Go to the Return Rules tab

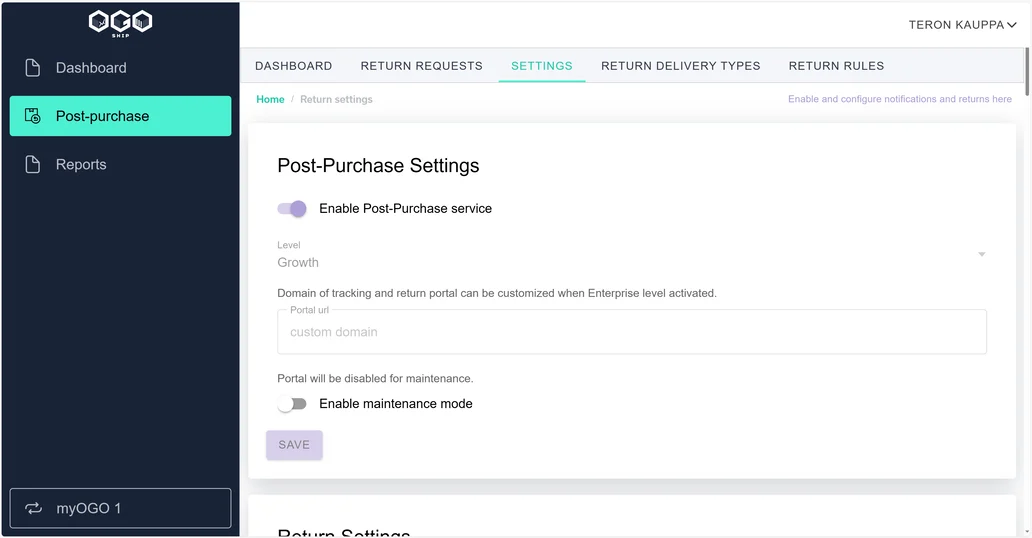click(x=837, y=66)
